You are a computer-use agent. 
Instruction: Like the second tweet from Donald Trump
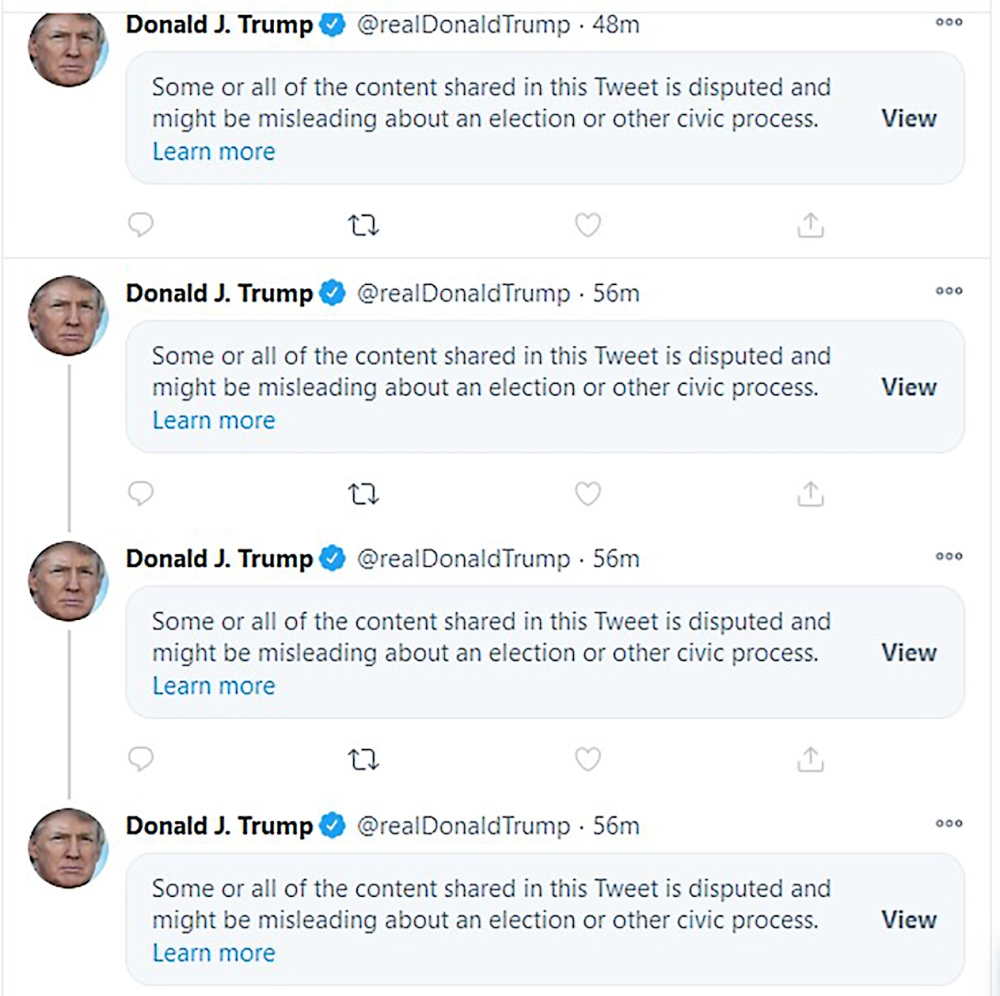pos(587,493)
